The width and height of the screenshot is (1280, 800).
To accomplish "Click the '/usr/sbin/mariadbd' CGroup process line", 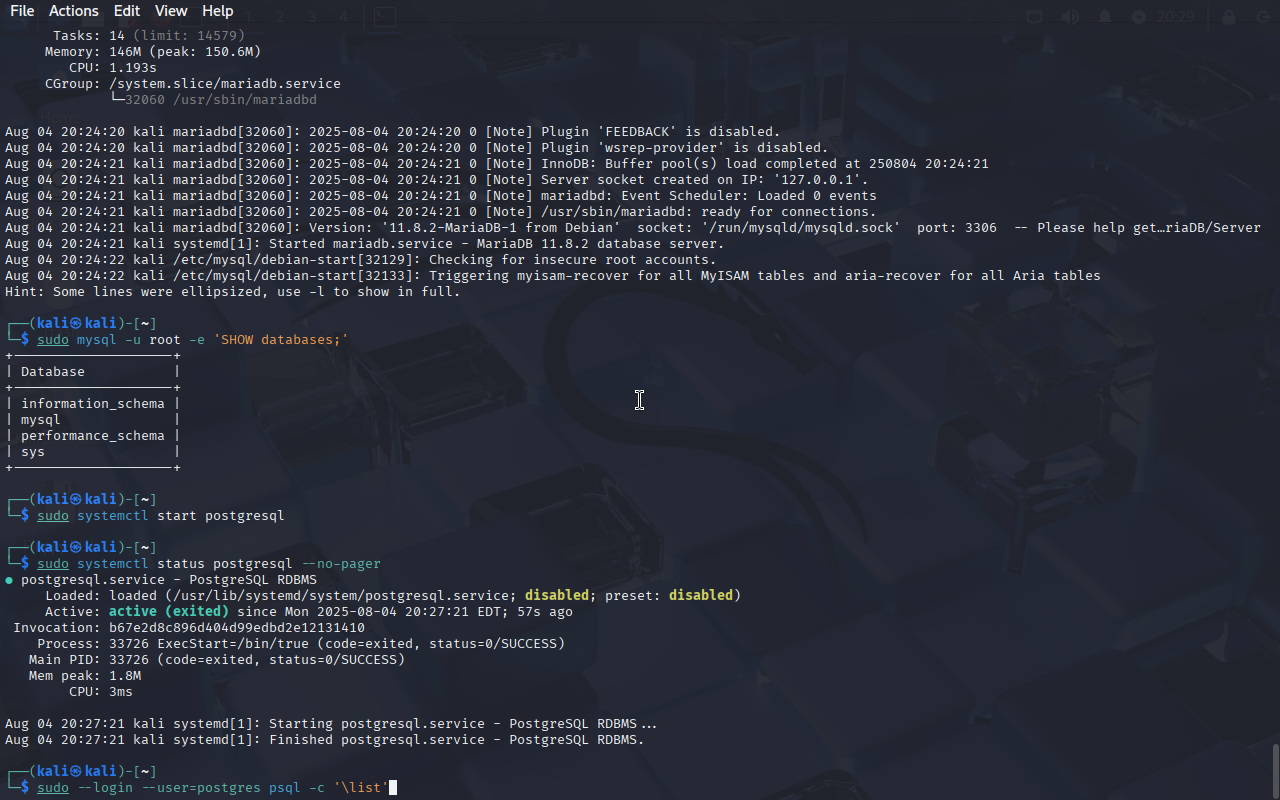I will pos(213,100).
